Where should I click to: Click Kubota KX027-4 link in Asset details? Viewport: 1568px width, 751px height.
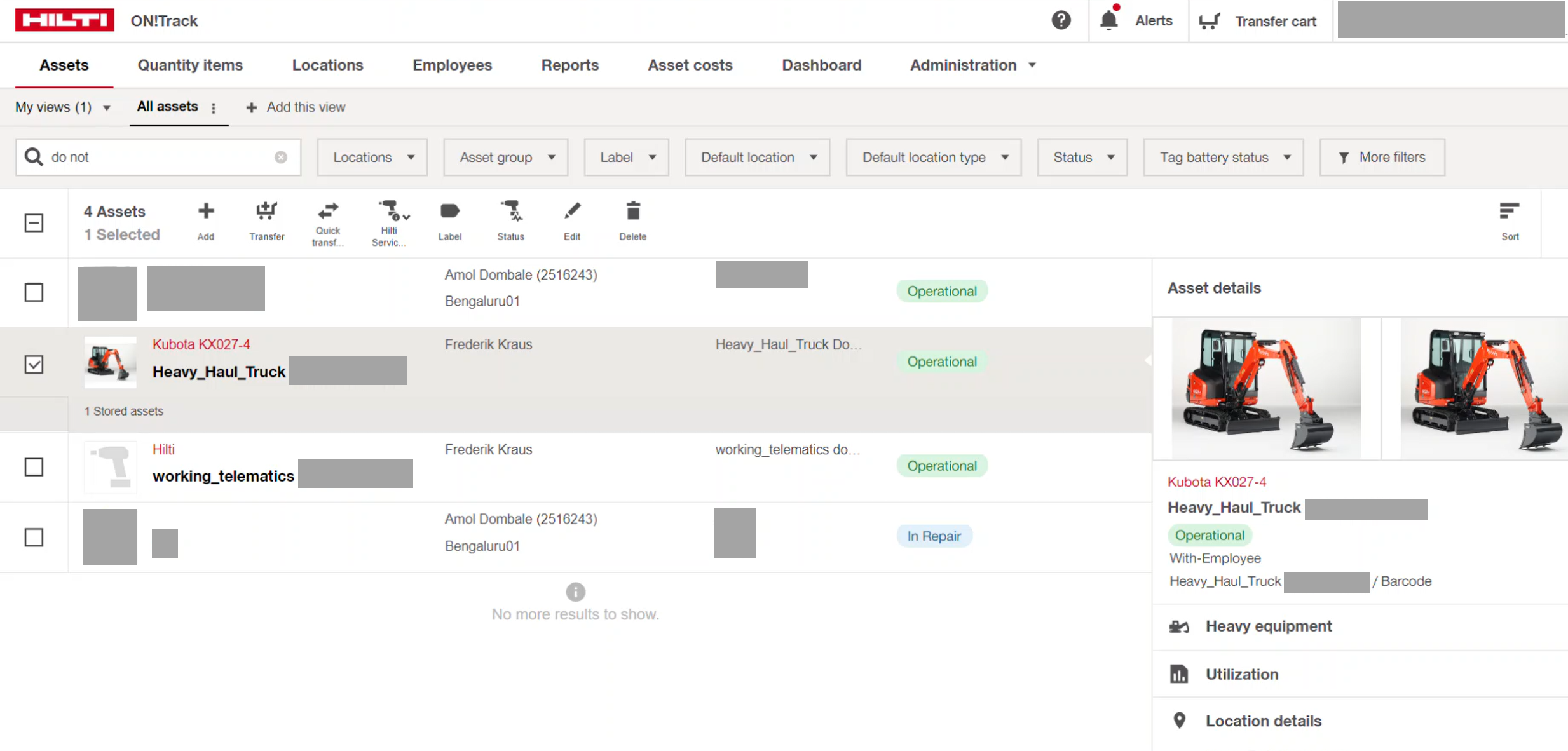pyautogui.click(x=1217, y=482)
